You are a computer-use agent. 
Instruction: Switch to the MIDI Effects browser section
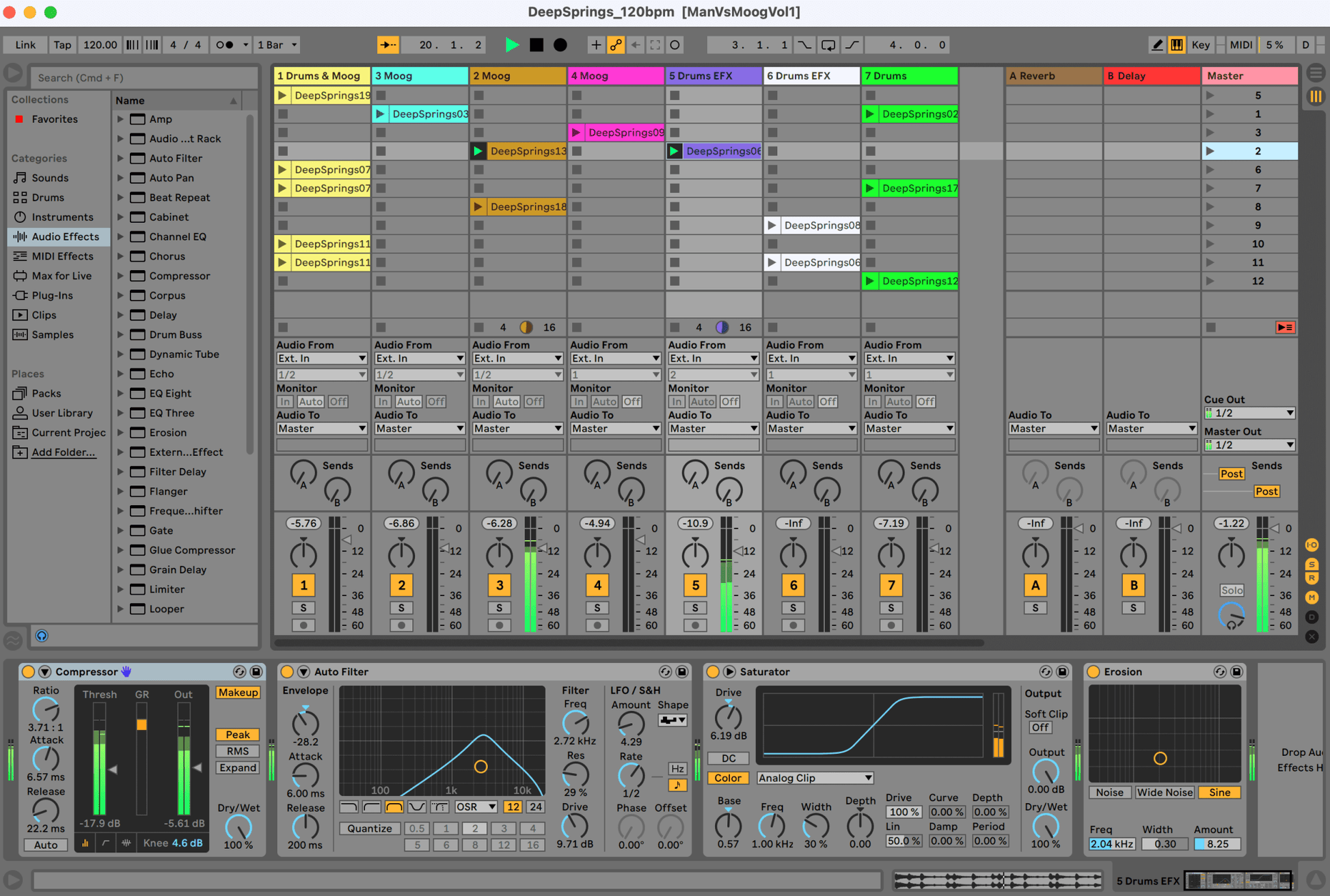(x=59, y=256)
